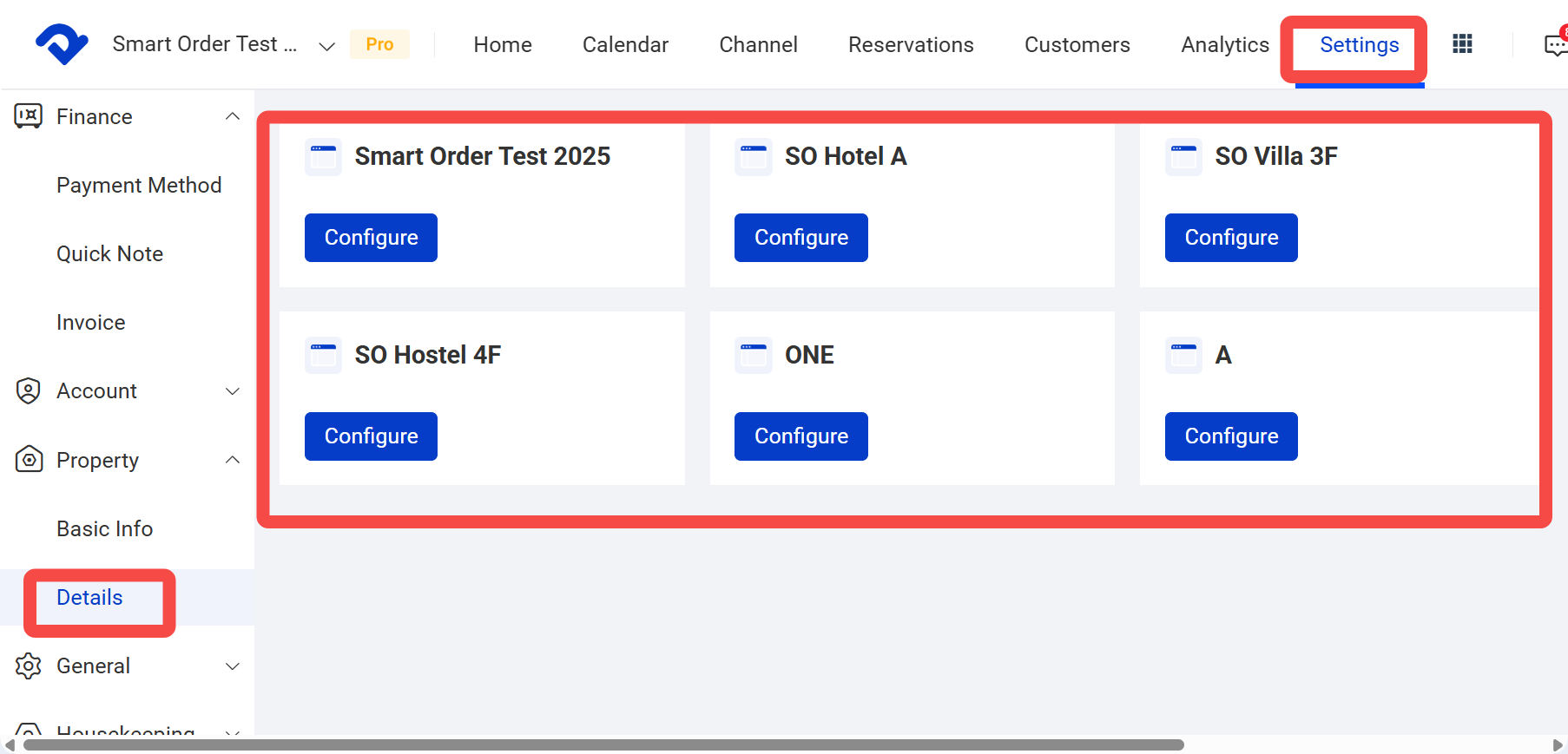Image resolution: width=1568 pixels, height=754 pixels.
Task: Click the scrollbar right arrow
Action: pos(1558,744)
